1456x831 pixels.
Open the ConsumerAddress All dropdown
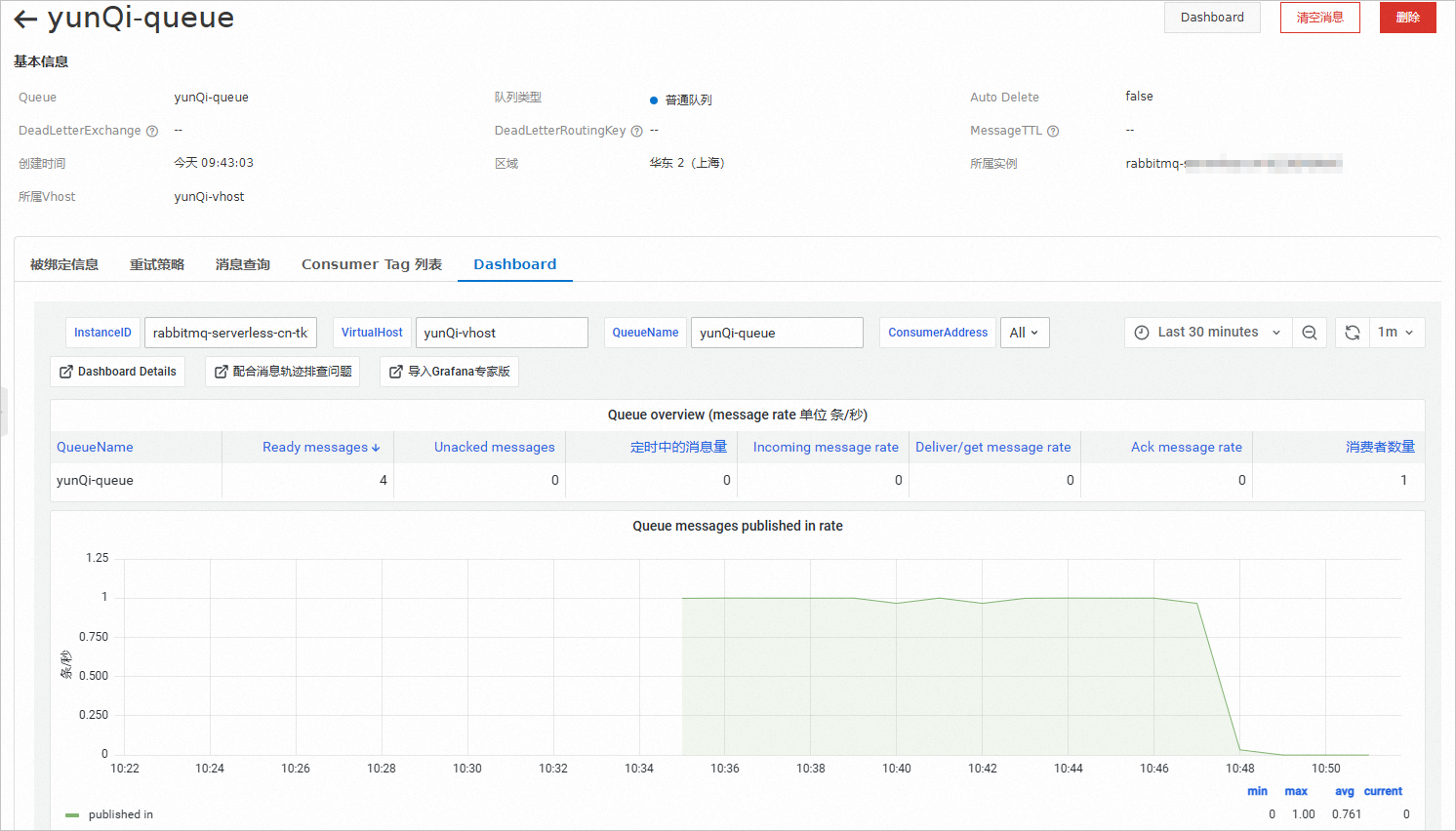1024,333
